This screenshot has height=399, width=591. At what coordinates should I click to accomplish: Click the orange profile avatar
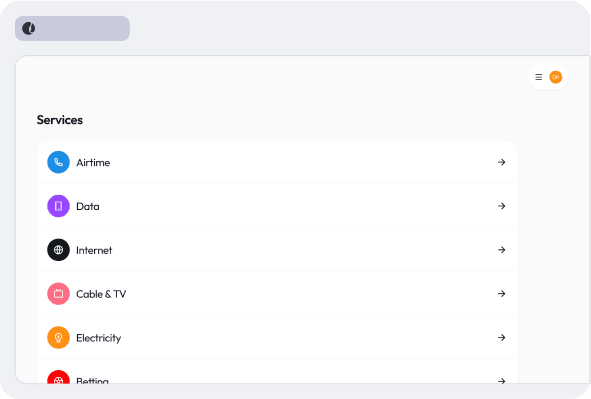(x=556, y=77)
